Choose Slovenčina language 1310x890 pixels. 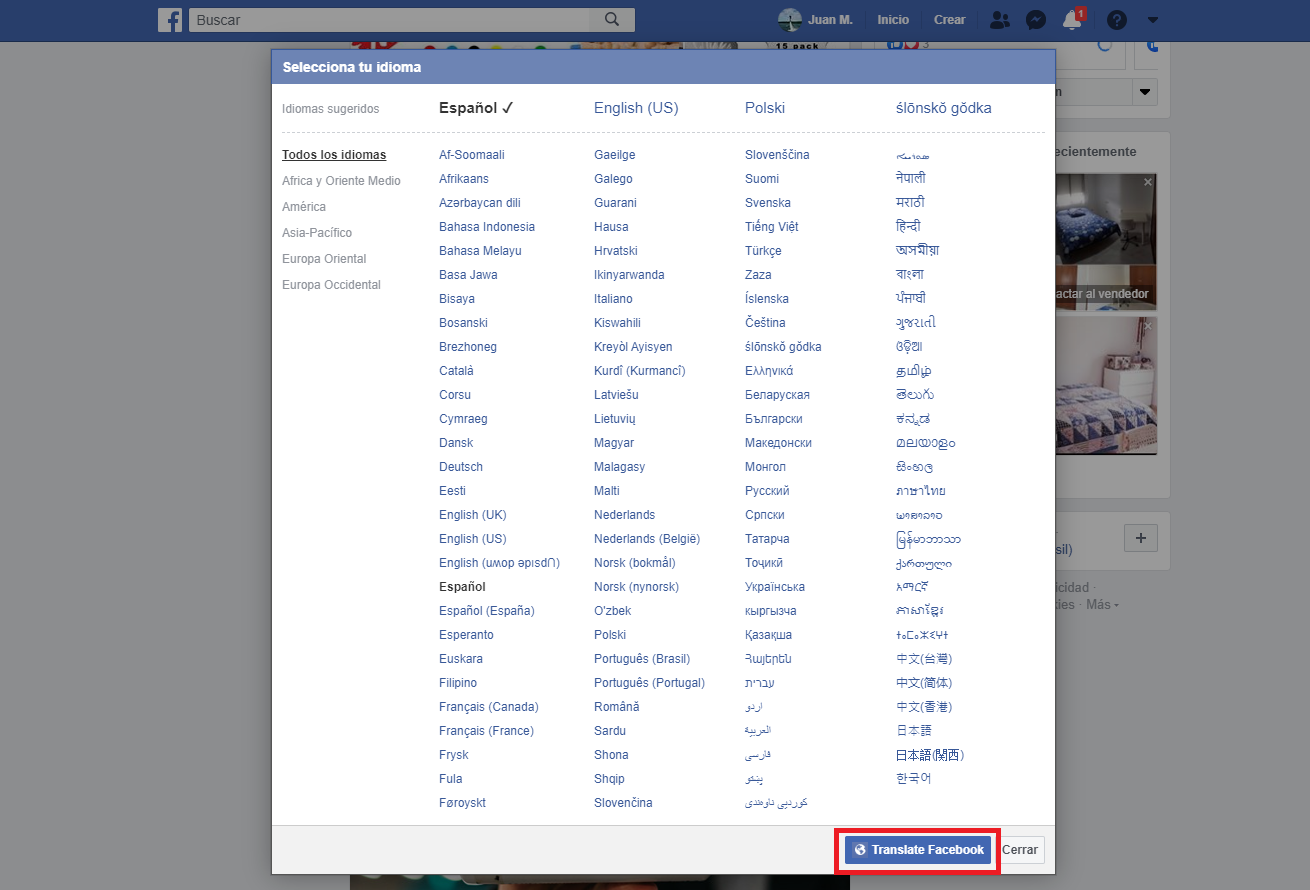click(623, 803)
